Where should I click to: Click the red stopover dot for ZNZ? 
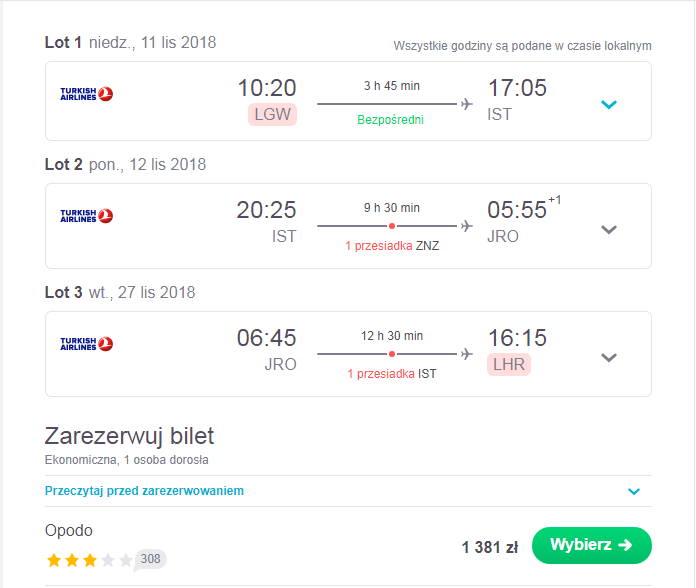(x=392, y=226)
